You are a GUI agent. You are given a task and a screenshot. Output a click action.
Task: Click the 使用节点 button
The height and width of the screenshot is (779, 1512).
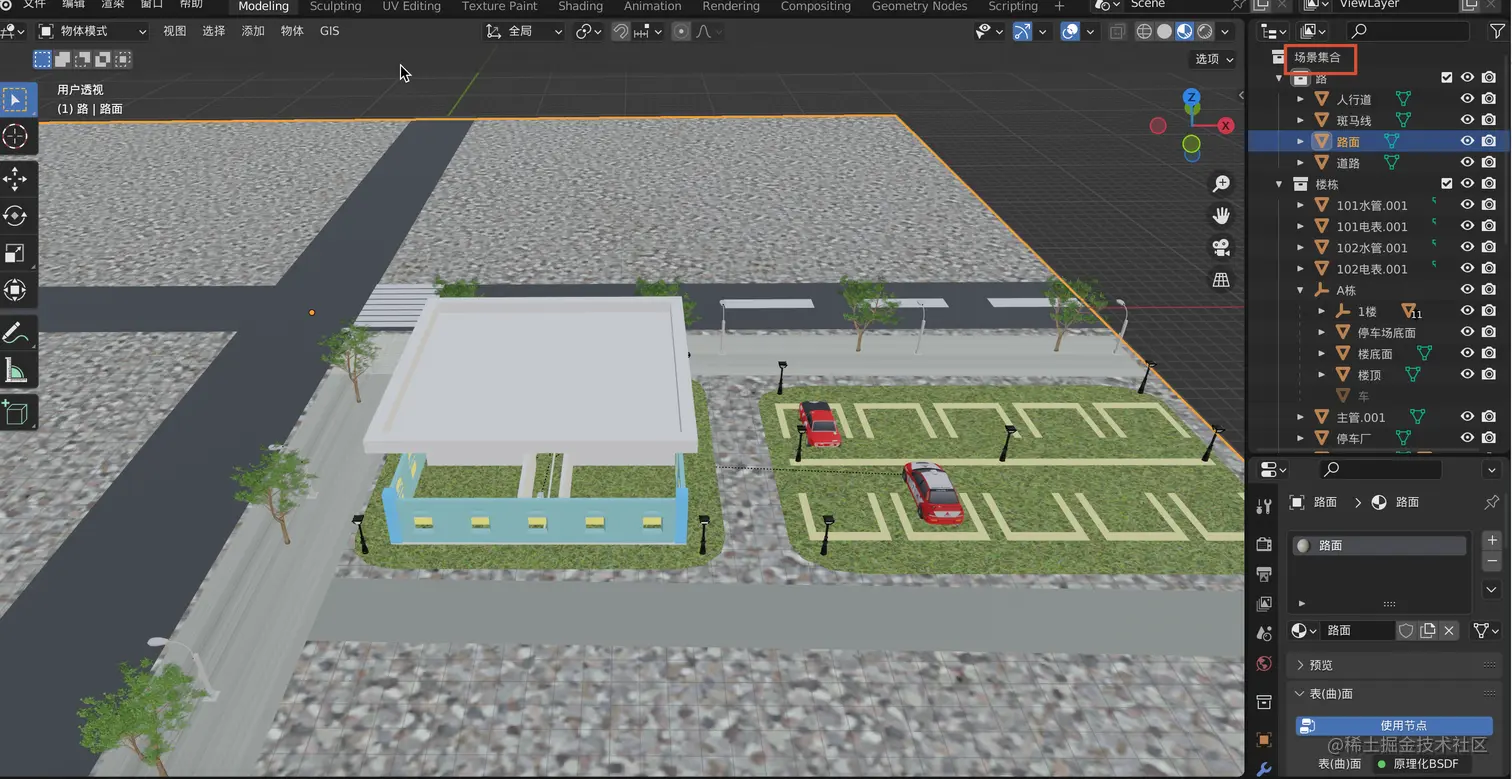[1394, 726]
